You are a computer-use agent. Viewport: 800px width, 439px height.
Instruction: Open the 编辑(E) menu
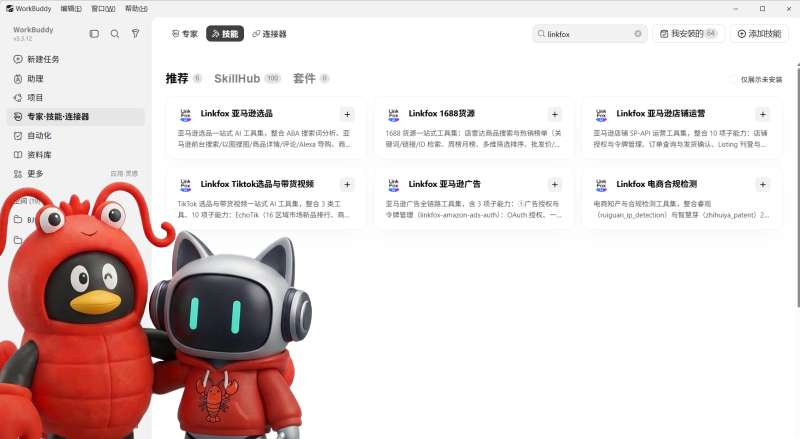pyautogui.click(x=71, y=9)
